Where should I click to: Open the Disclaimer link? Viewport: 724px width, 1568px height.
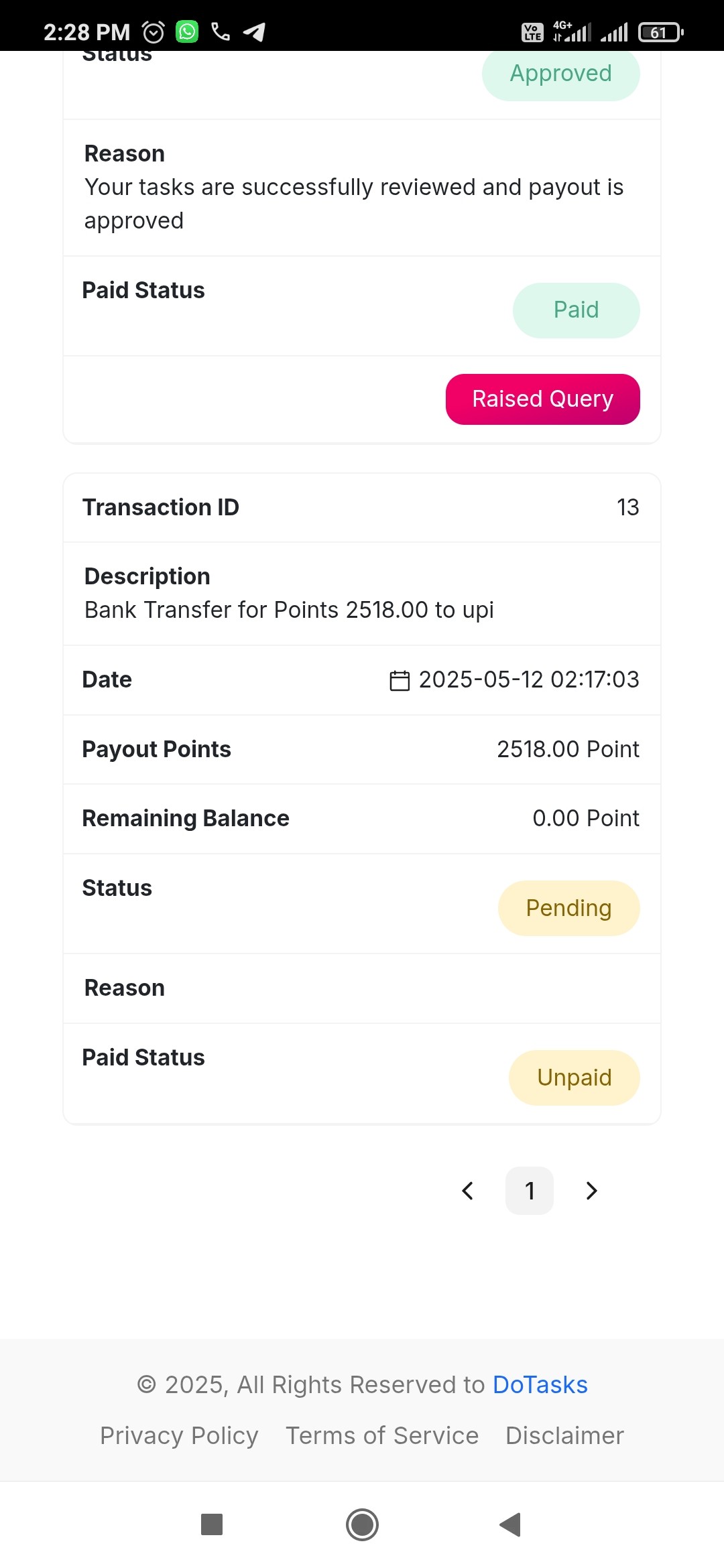pyautogui.click(x=564, y=1435)
